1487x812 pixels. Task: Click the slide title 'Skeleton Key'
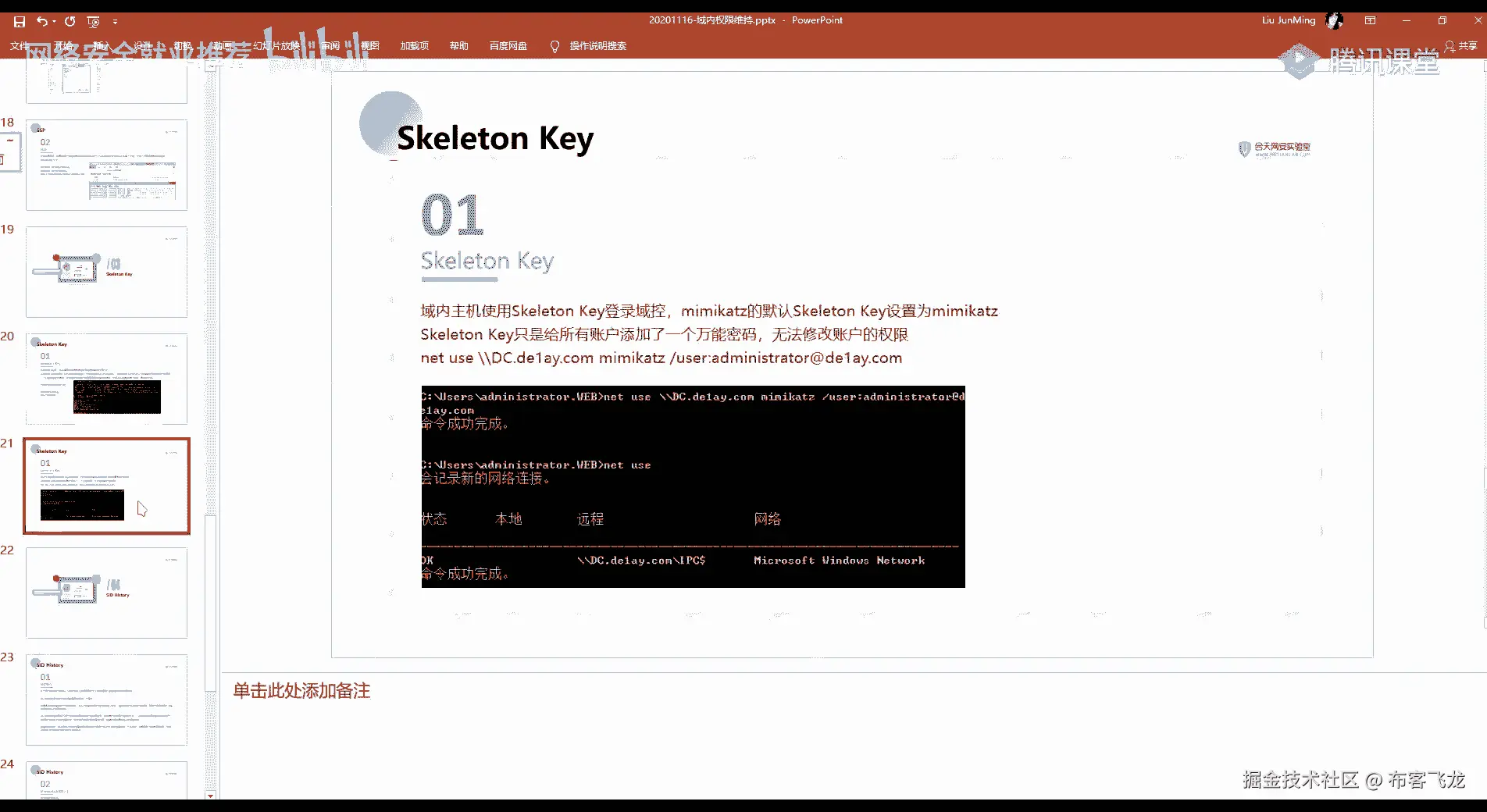click(x=495, y=138)
